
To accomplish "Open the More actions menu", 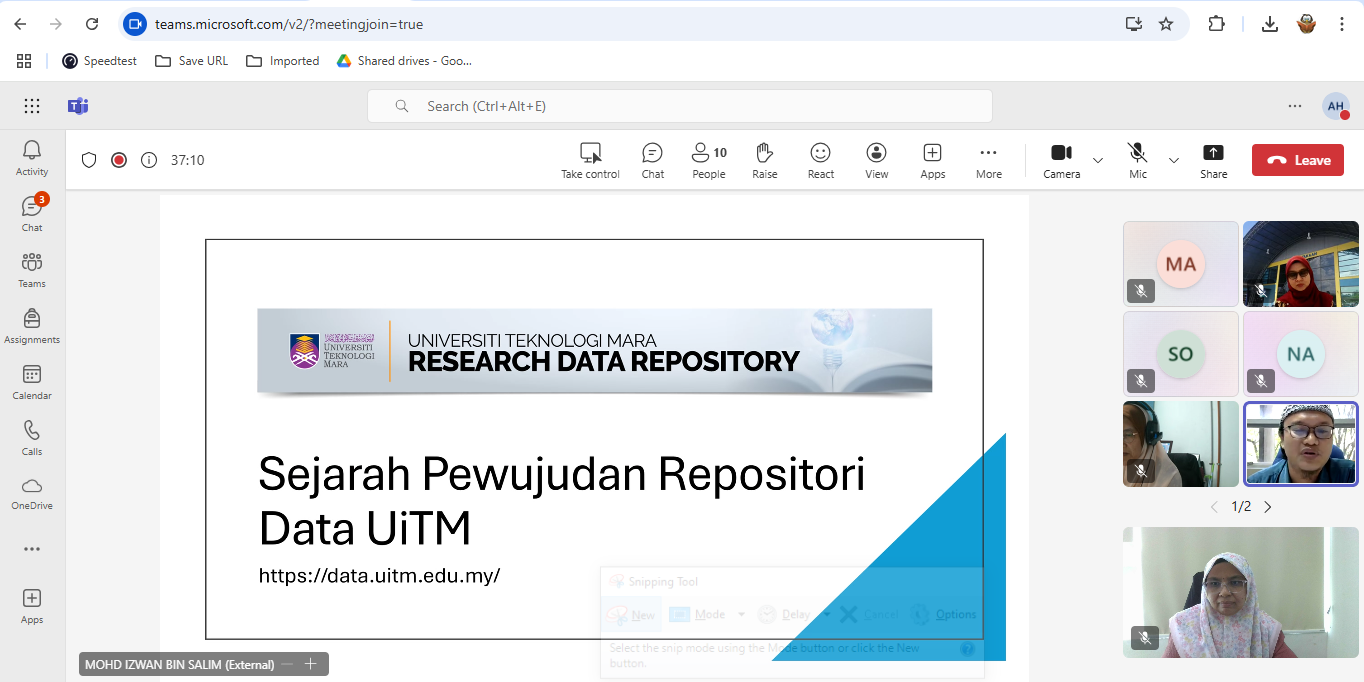I will click(989, 160).
